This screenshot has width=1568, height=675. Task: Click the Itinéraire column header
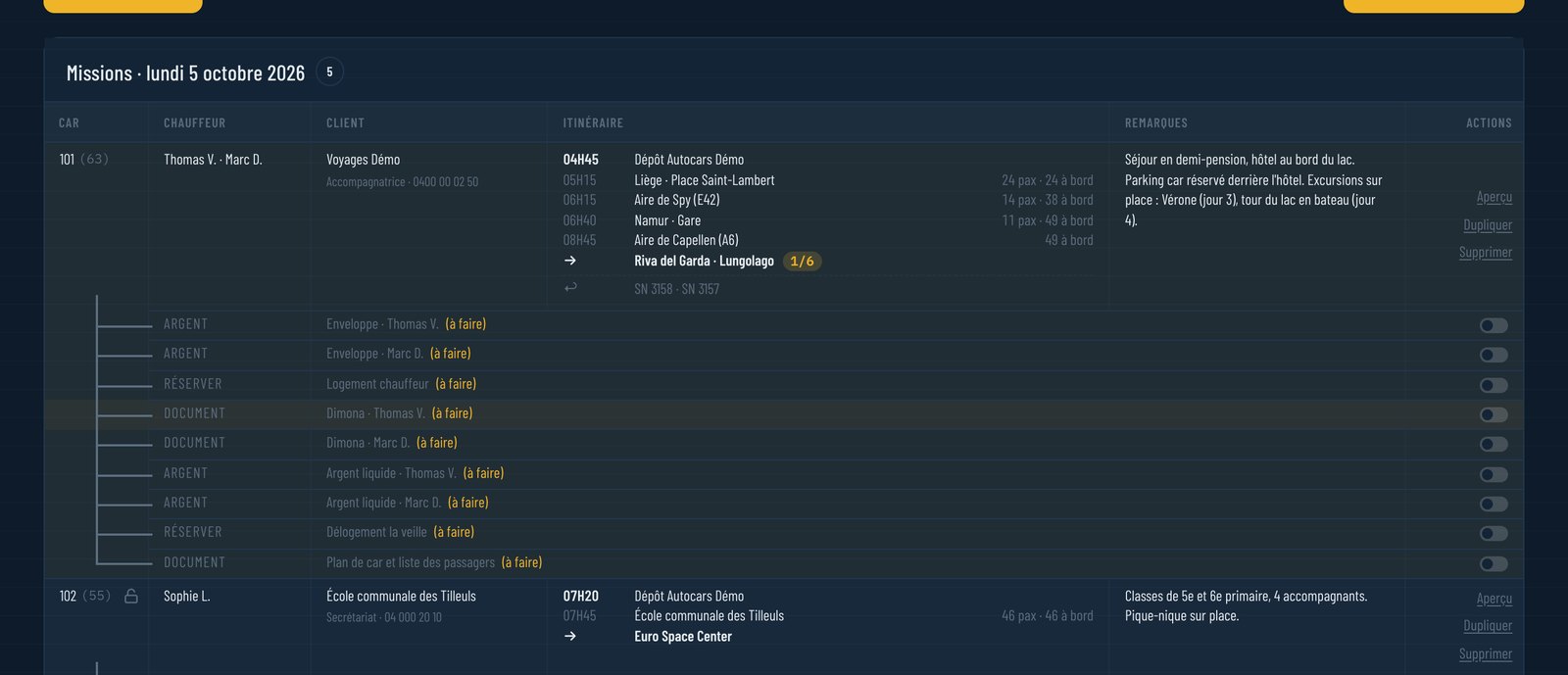pos(593,122)
